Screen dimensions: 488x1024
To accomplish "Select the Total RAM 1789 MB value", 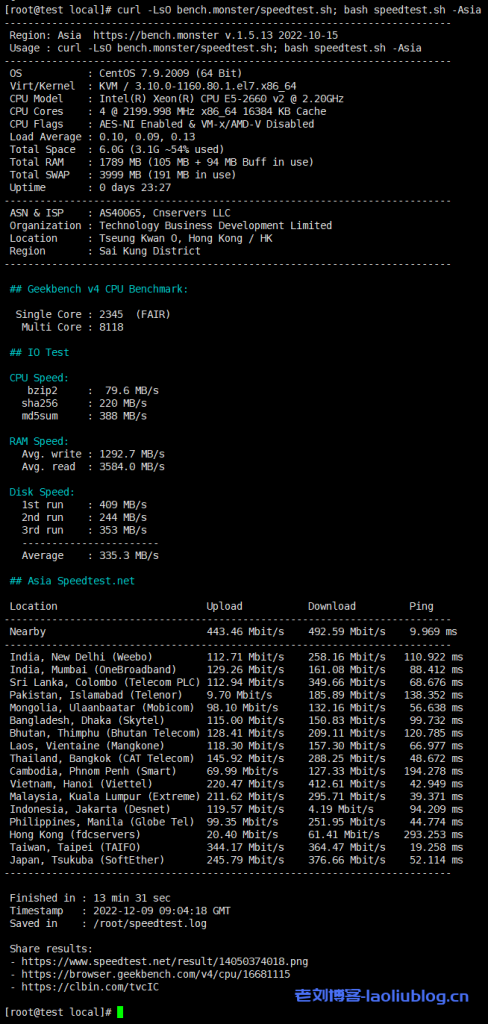I will 206,162.
